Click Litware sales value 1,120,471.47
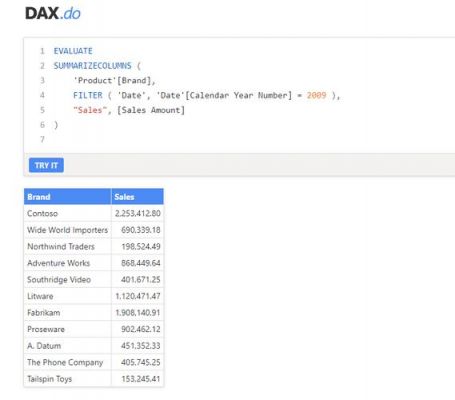Viewport: 455px width, 400px height. point(138,296)
